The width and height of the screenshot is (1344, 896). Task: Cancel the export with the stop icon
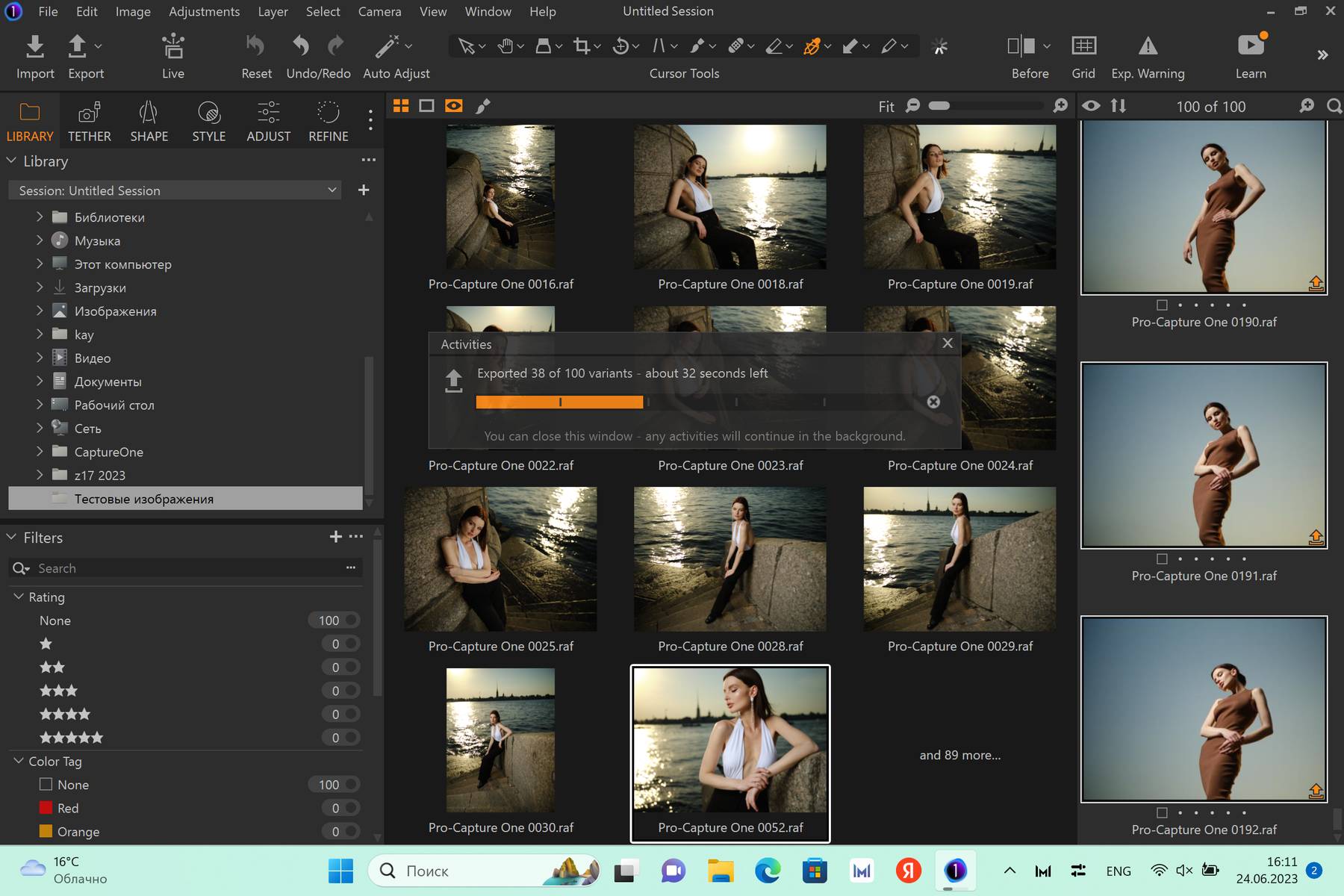933,402
